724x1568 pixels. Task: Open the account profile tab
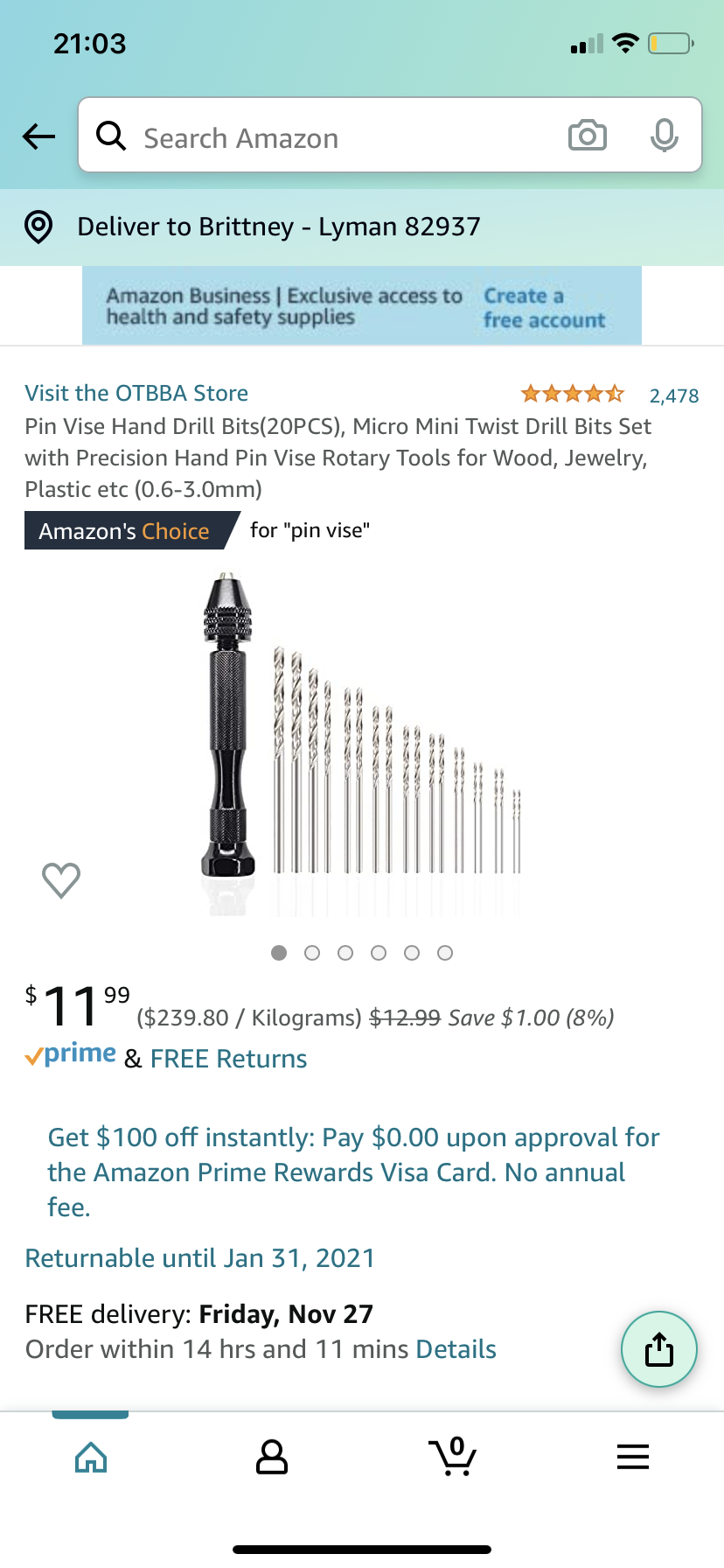pos(272,1457)
